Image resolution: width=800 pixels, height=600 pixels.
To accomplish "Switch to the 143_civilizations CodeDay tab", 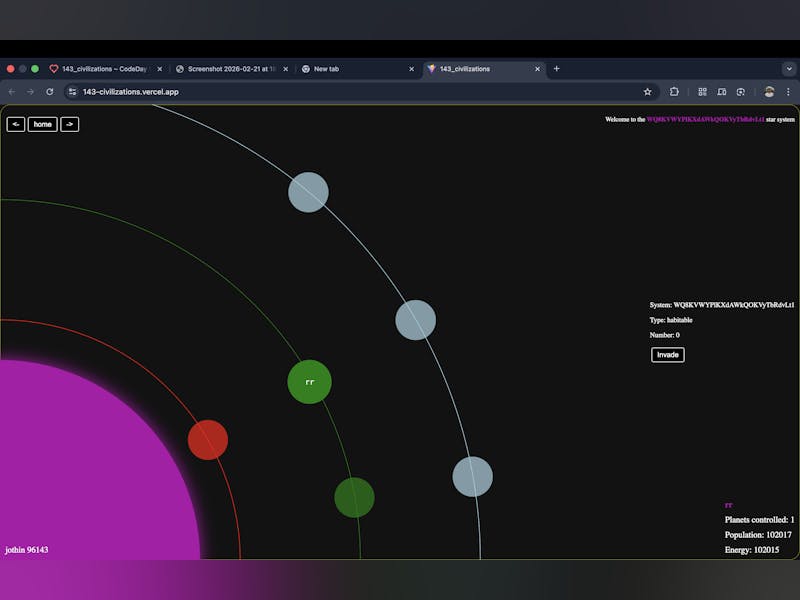I will (x=100, y=69).
